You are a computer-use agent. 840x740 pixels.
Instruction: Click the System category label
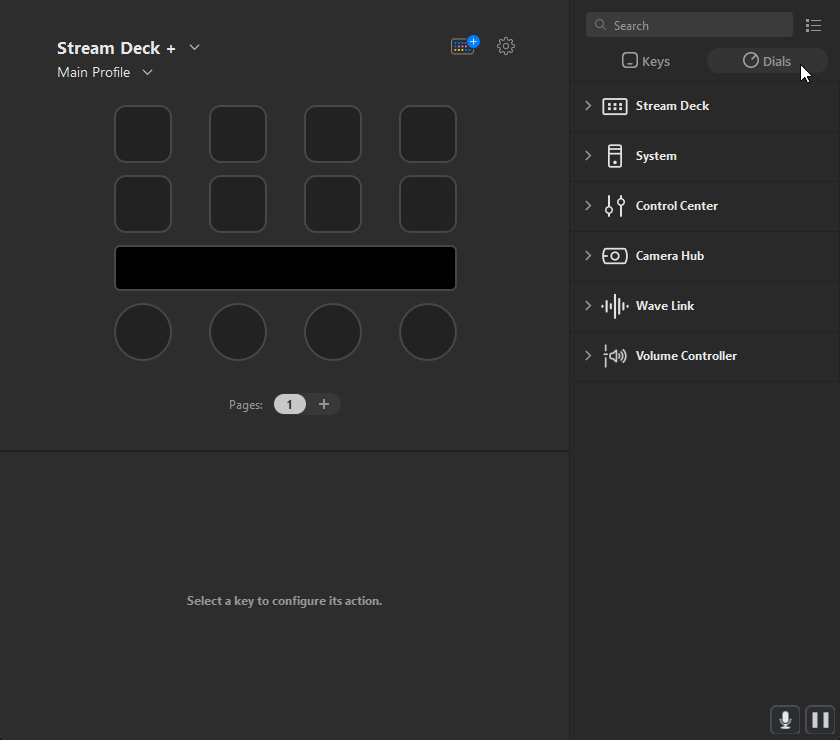click(656, 156)
